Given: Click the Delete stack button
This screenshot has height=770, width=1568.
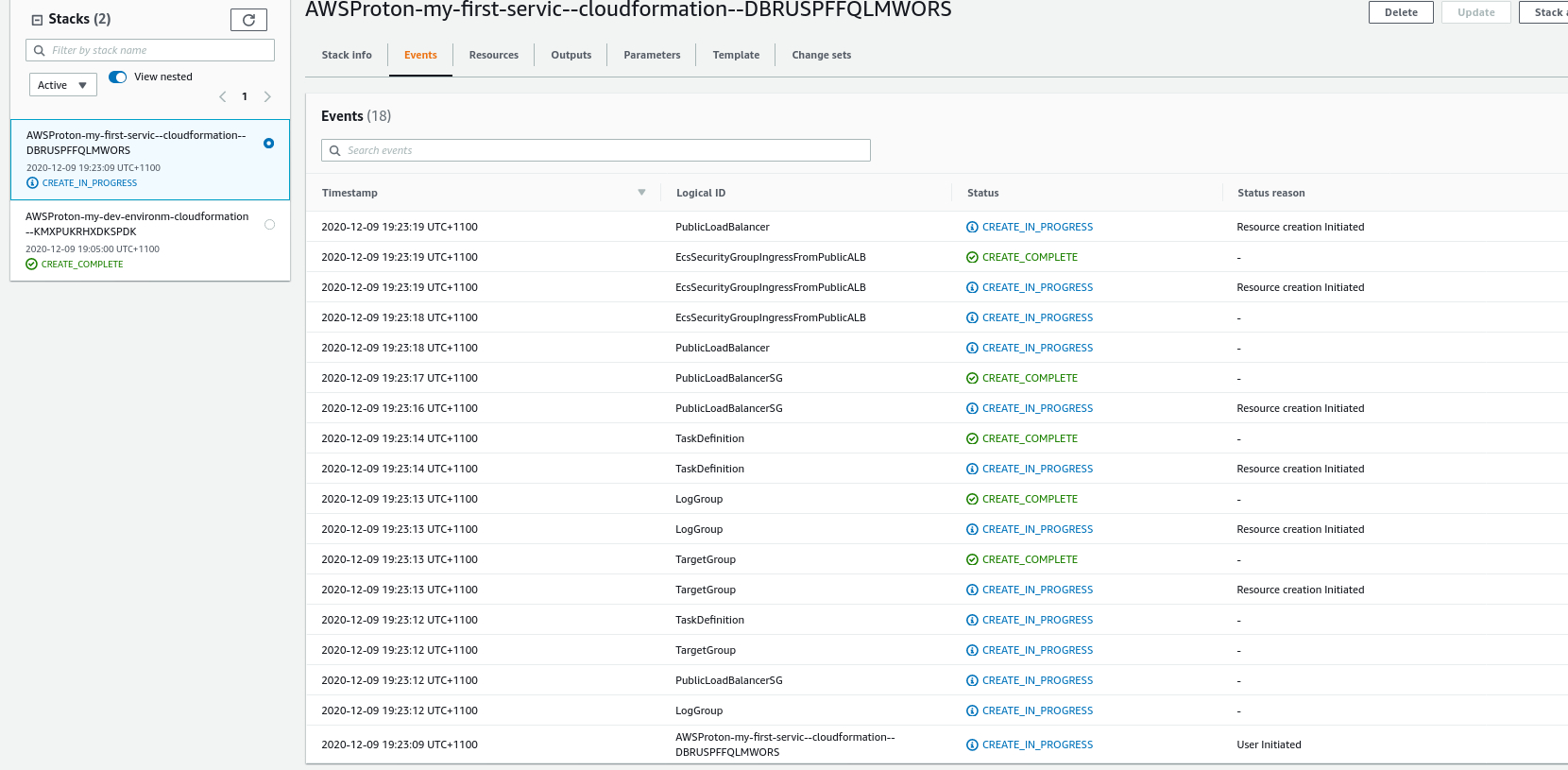Looking at the screenshot, I should [1401, 12].
